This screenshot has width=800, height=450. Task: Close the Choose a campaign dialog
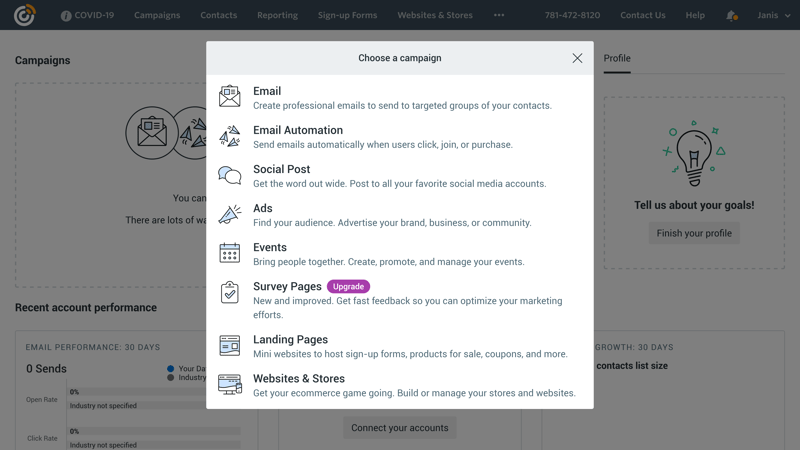coord(577,58)
